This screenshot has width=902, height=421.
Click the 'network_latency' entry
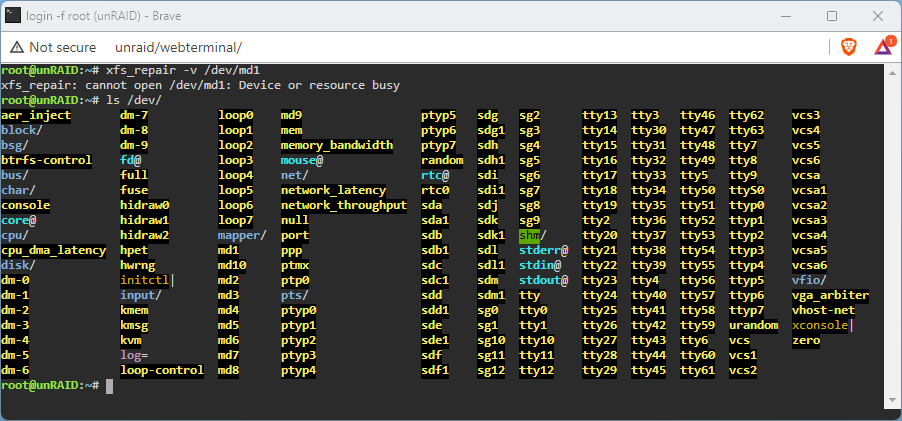(x=333, y=190)
